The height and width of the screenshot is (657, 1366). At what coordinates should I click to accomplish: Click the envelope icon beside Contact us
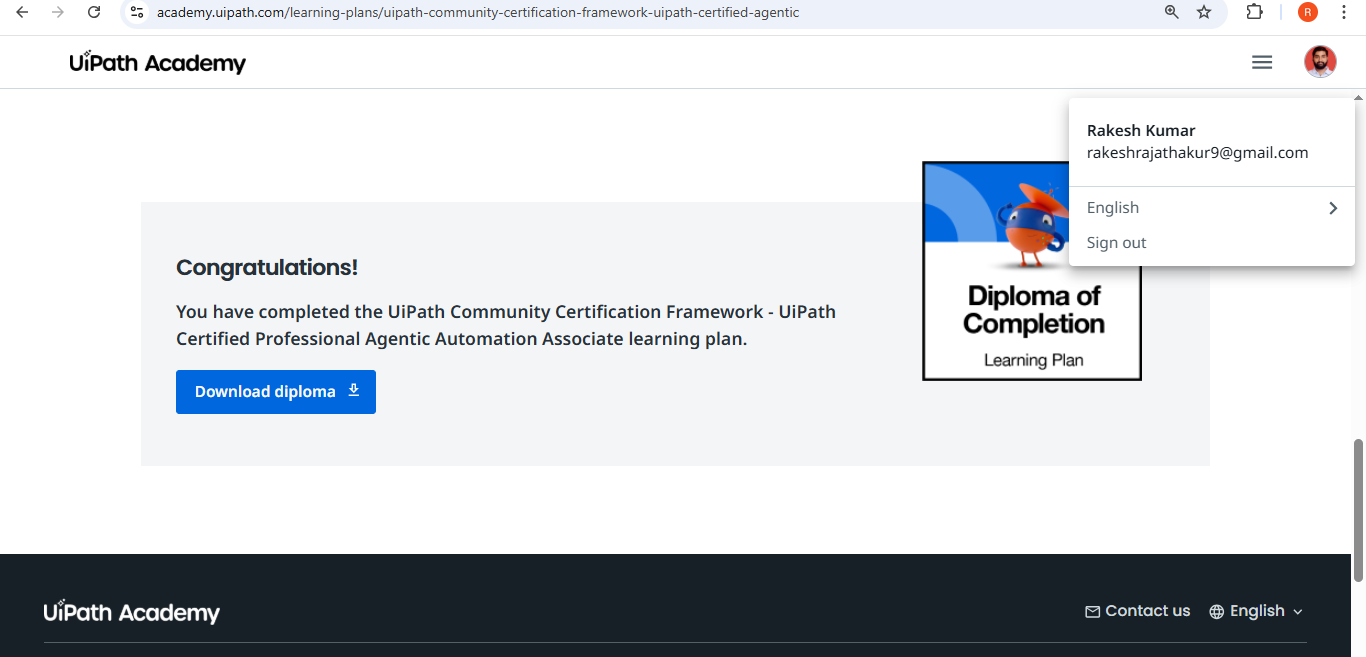[x=1093, y=612]
